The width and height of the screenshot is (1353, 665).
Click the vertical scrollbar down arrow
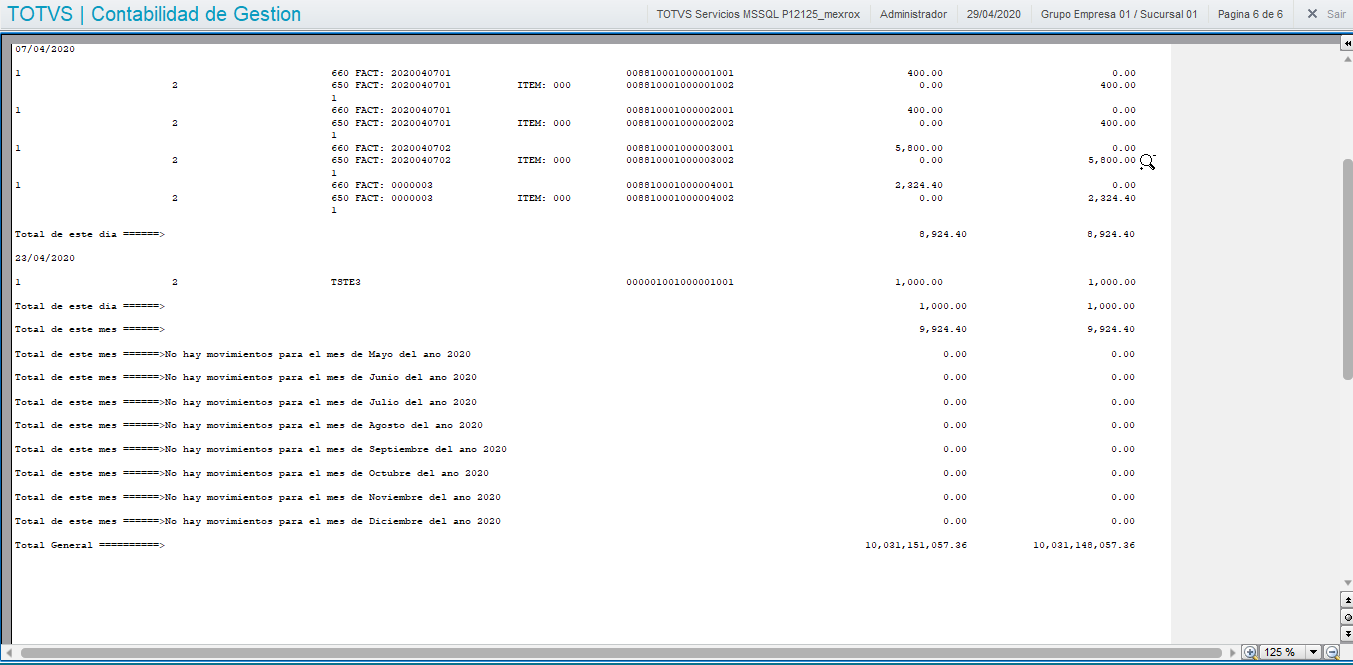pyautogui.click(x=1347, y=583)
